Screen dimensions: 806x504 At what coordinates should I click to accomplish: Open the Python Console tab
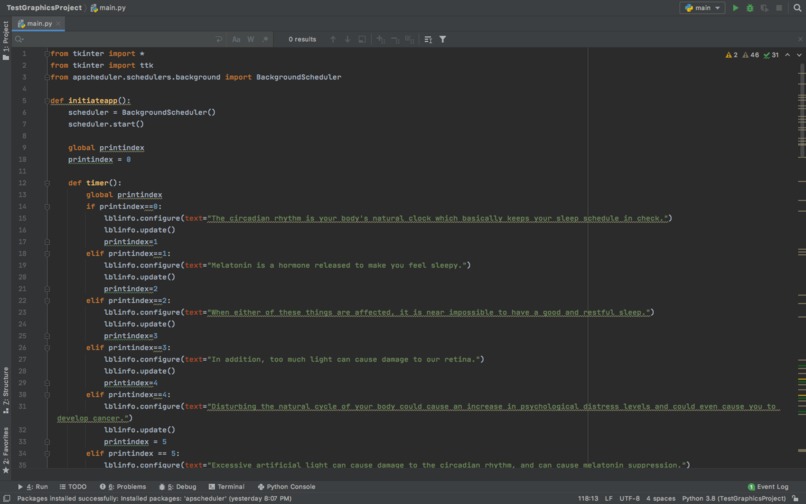[x=286, y=487]
